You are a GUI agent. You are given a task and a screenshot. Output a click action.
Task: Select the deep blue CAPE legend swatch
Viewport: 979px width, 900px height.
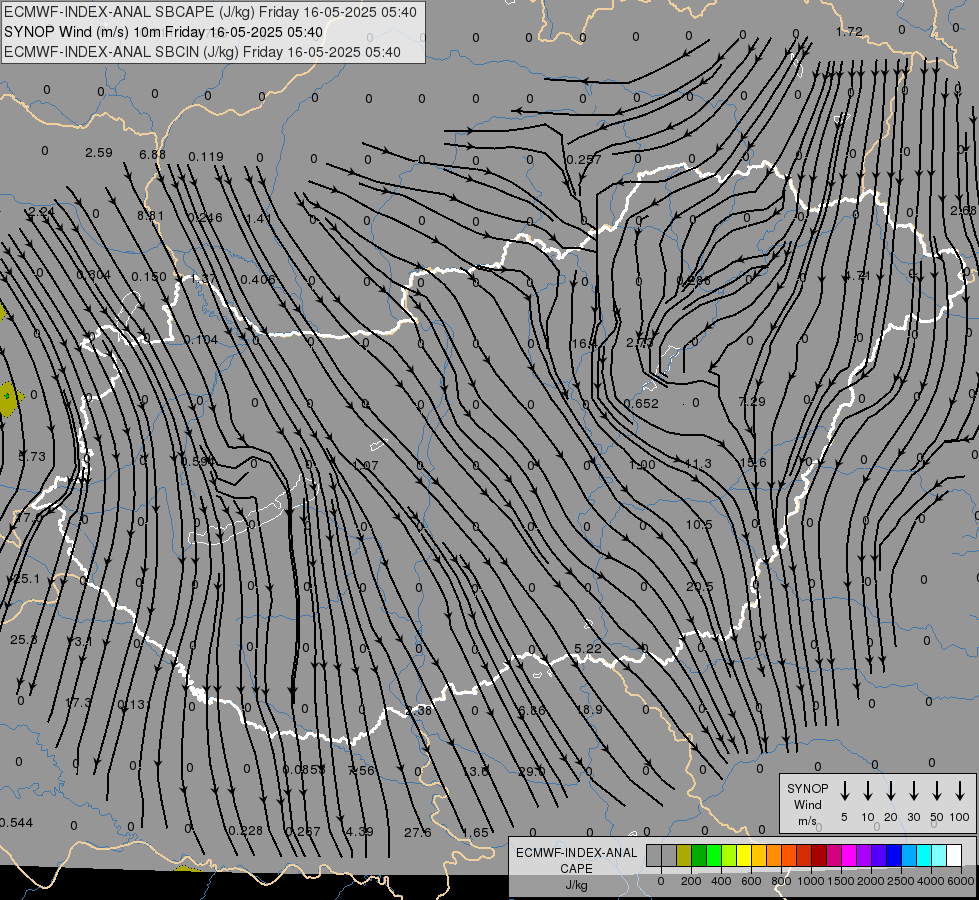(x=893, y=855)
